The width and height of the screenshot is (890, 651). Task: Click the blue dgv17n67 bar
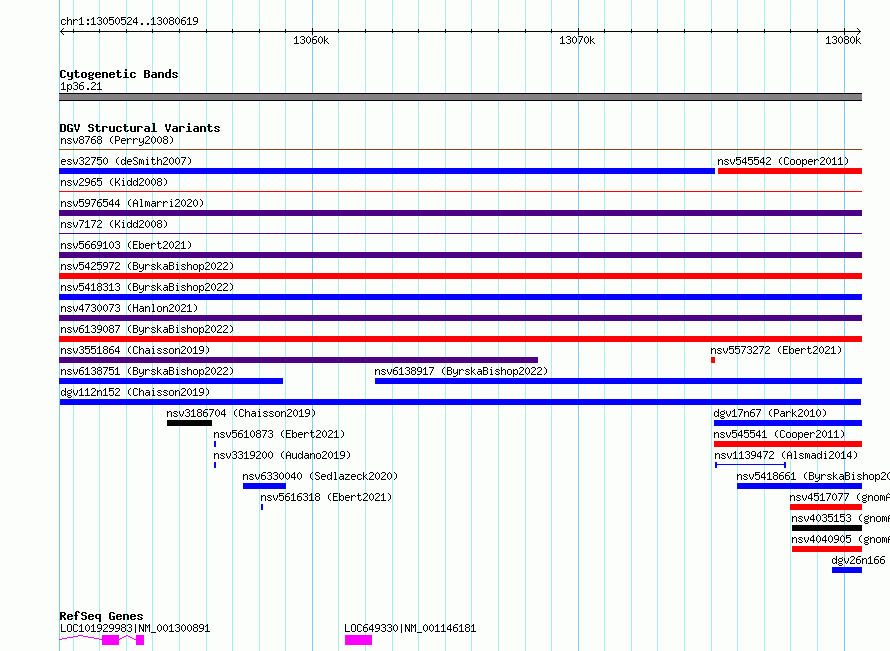click(x=788, y=423)
